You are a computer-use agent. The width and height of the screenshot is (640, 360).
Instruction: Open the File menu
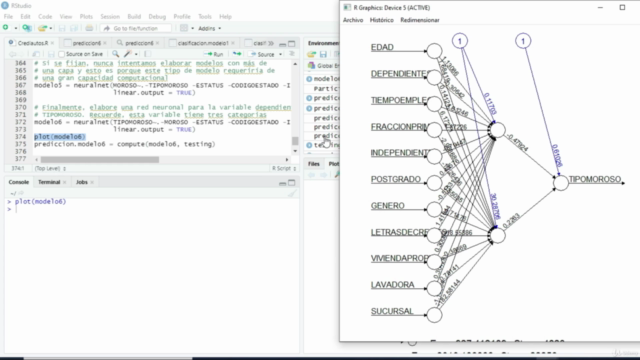coord(8,17)
